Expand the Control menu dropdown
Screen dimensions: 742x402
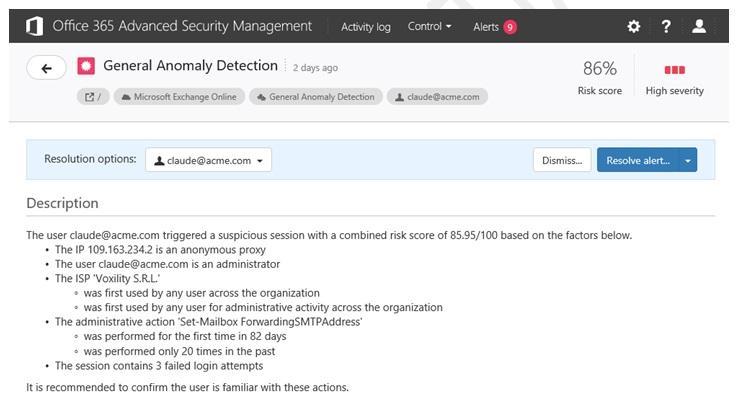tap(429, 27)
